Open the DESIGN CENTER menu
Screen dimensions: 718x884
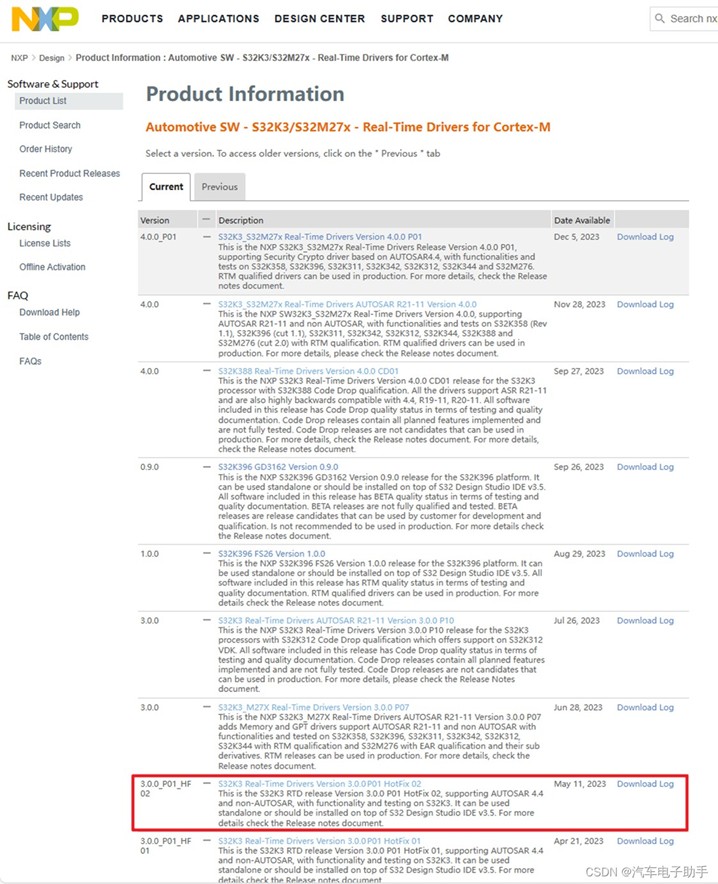point(320,18)
